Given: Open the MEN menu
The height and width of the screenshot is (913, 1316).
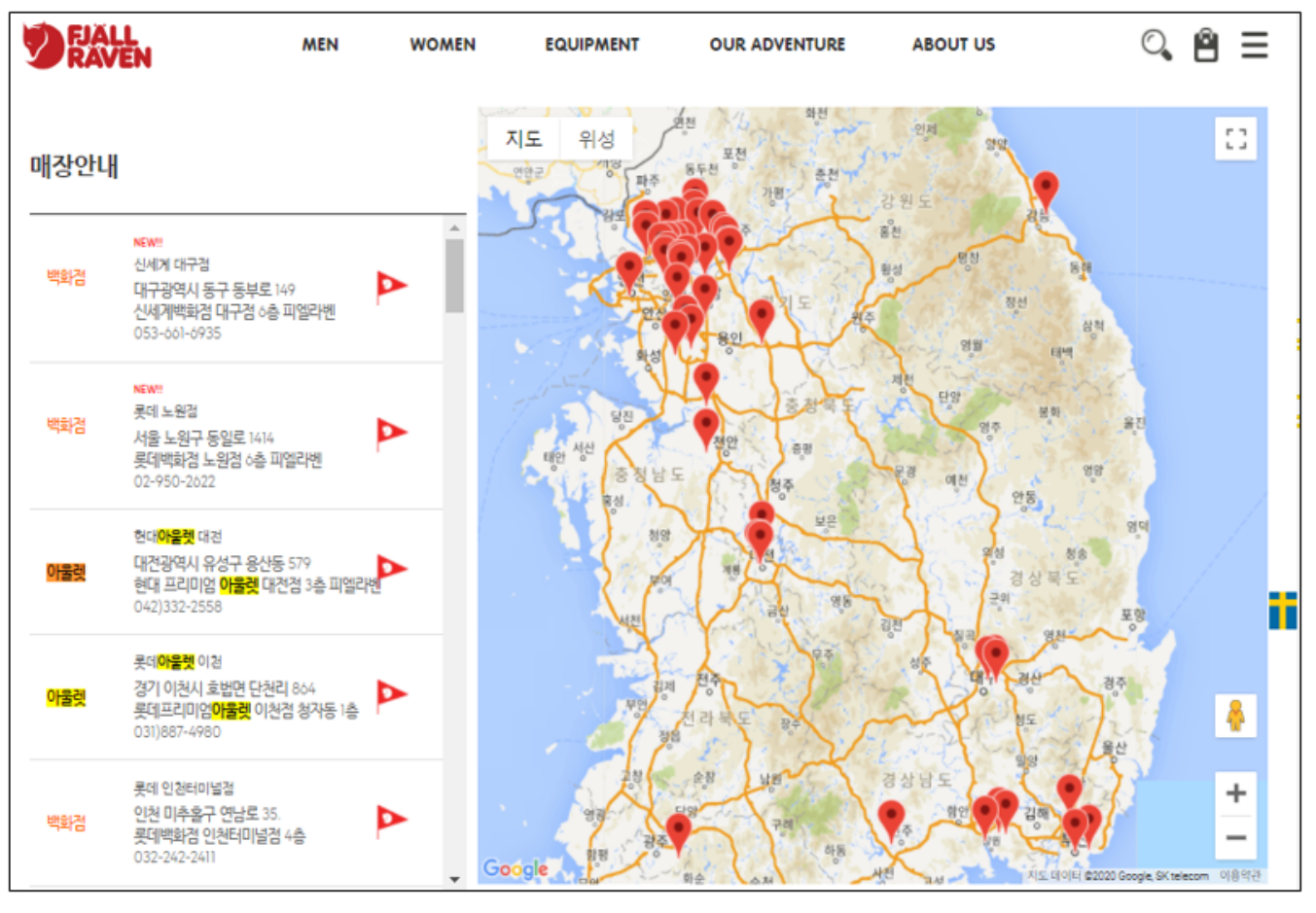Looking at the screenshot, I should (x=320, y=45).
